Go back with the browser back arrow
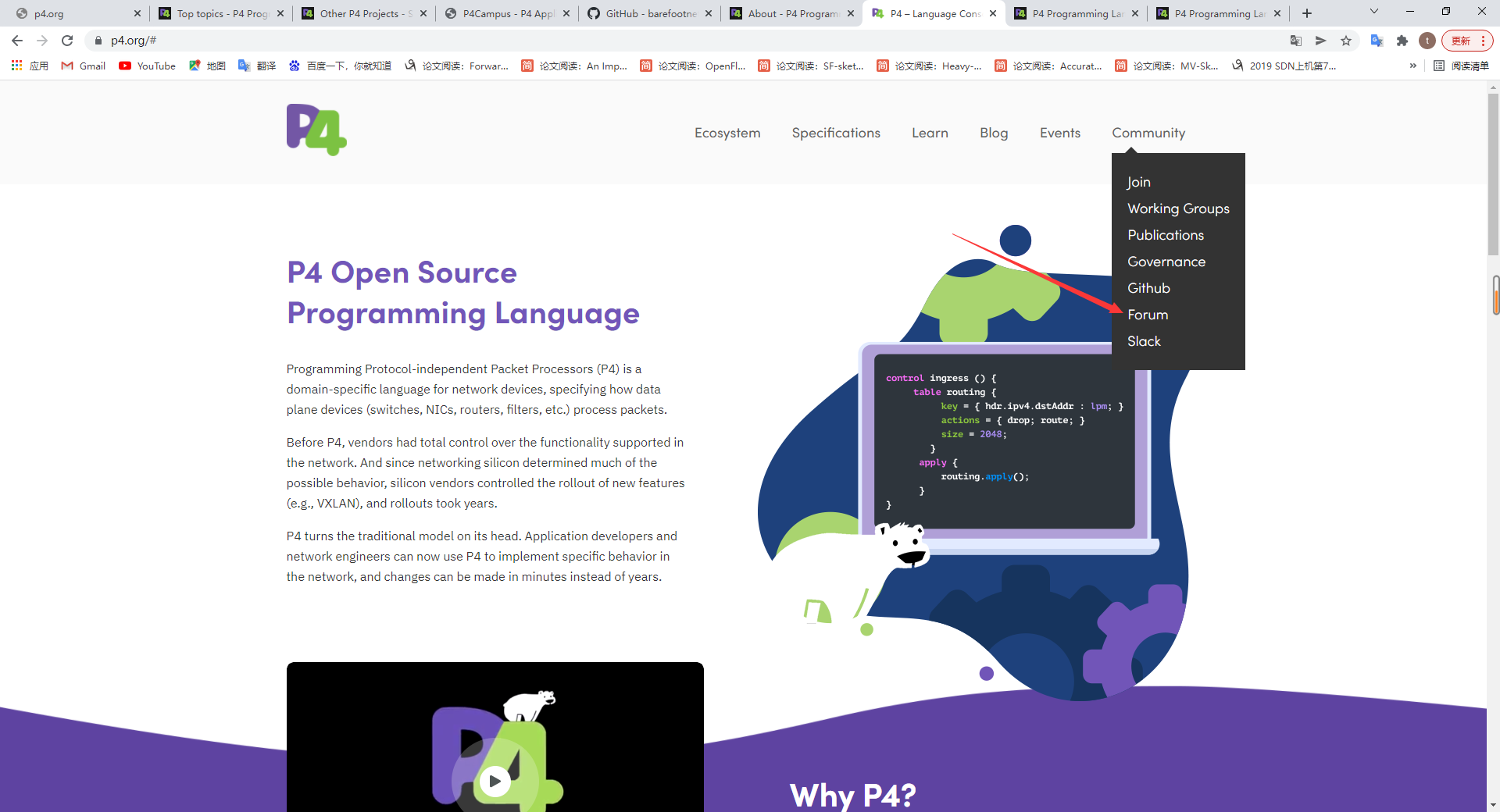Screen dimensions: 1500x812 coord(17,41)
